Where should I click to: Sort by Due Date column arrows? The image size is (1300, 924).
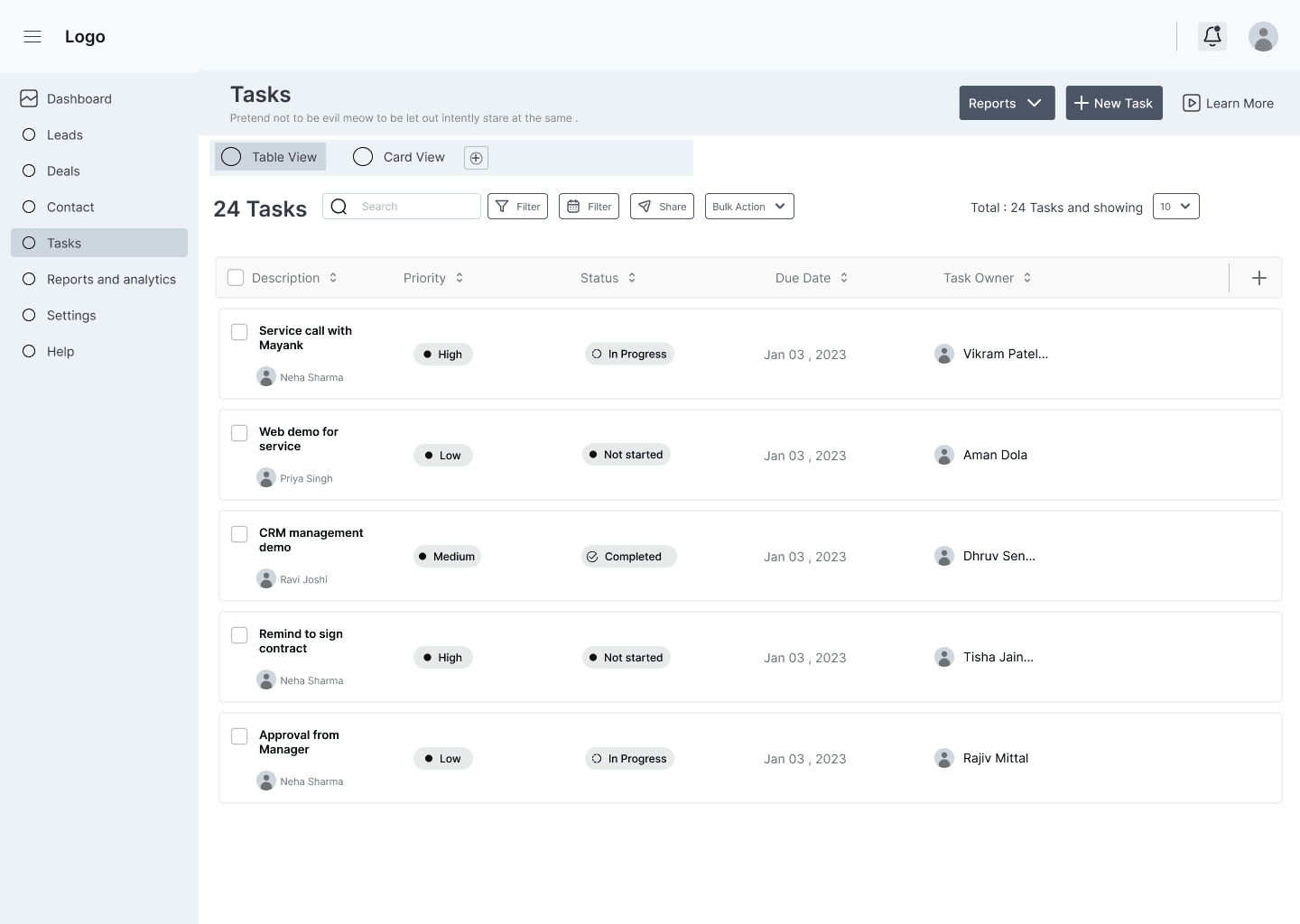844,278
